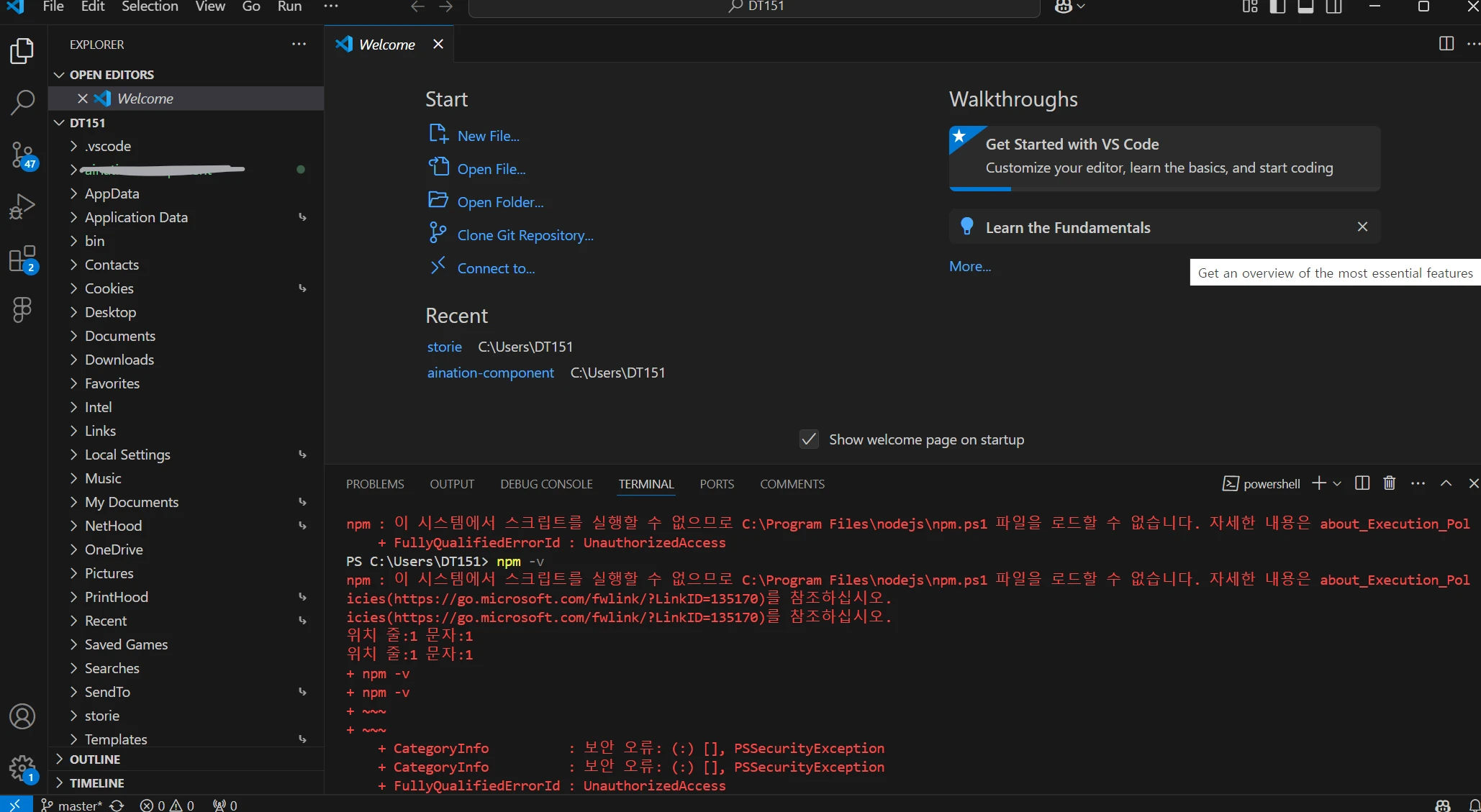
Task: Open the launch profile dropdown next to plus
Action: [x=1337, y=483]
